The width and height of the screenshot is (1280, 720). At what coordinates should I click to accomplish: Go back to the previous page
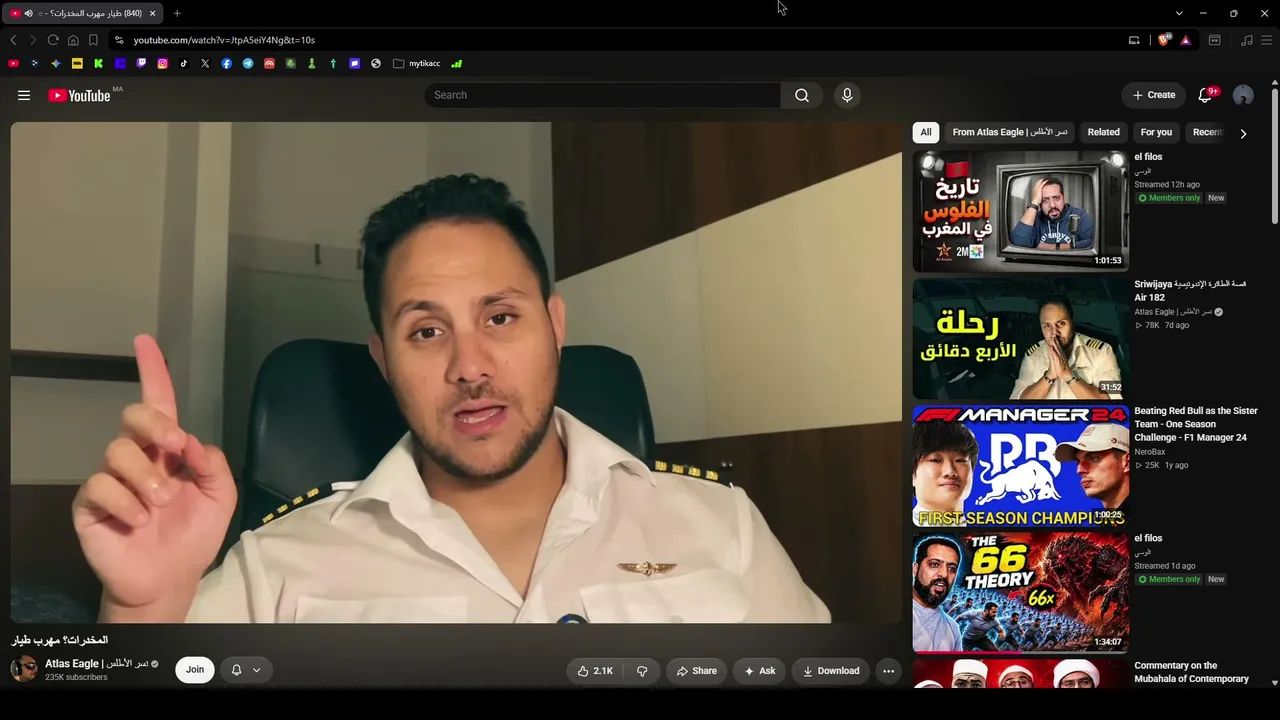click(x=13, y=40)
